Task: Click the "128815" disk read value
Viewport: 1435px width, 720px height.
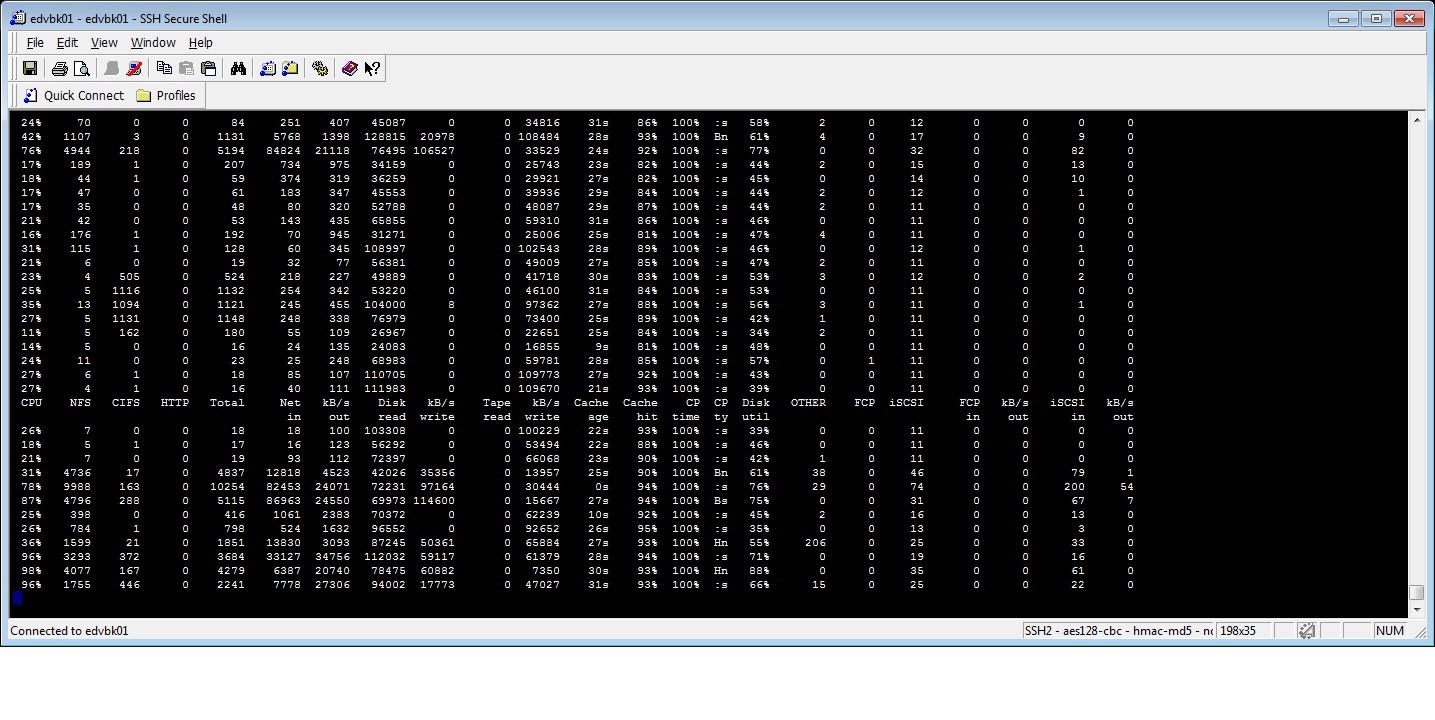Action: click(385, 137)
